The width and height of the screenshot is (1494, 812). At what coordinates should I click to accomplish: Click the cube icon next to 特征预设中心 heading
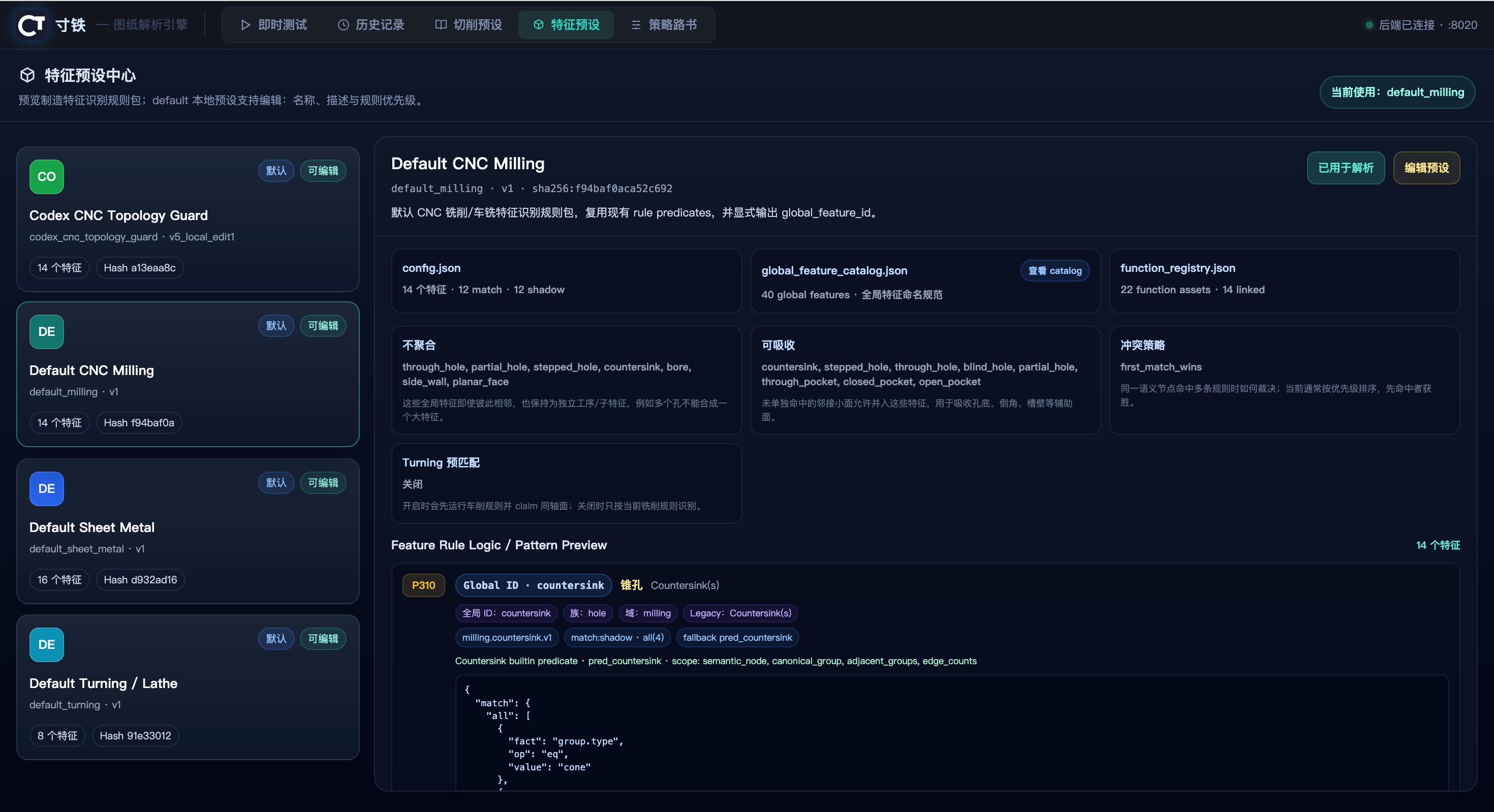[x=27, y=75]
